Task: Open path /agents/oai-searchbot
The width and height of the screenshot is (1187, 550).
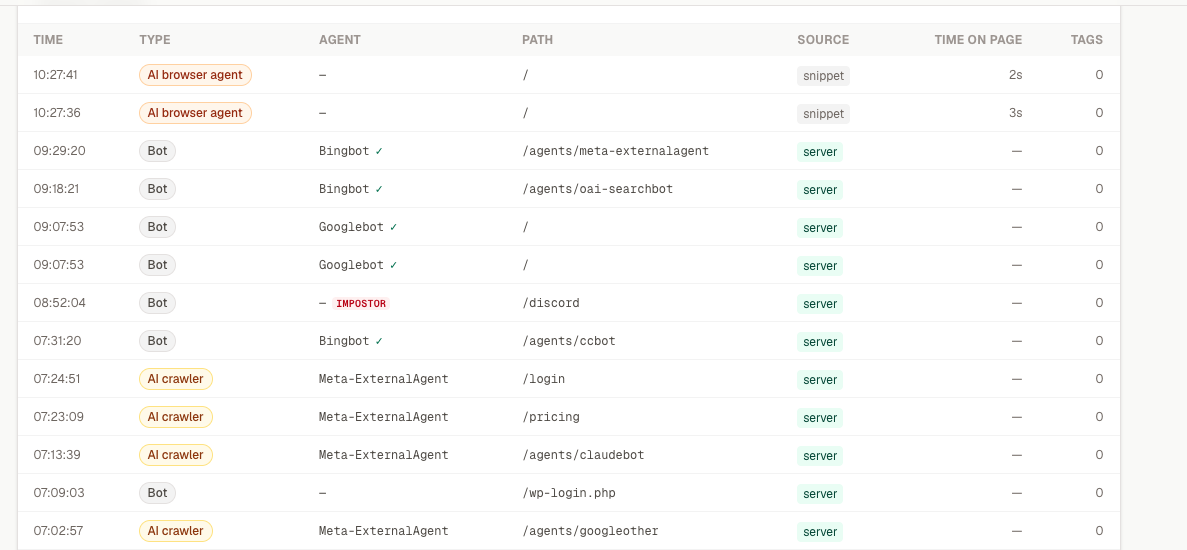Action: click(597, 188)
